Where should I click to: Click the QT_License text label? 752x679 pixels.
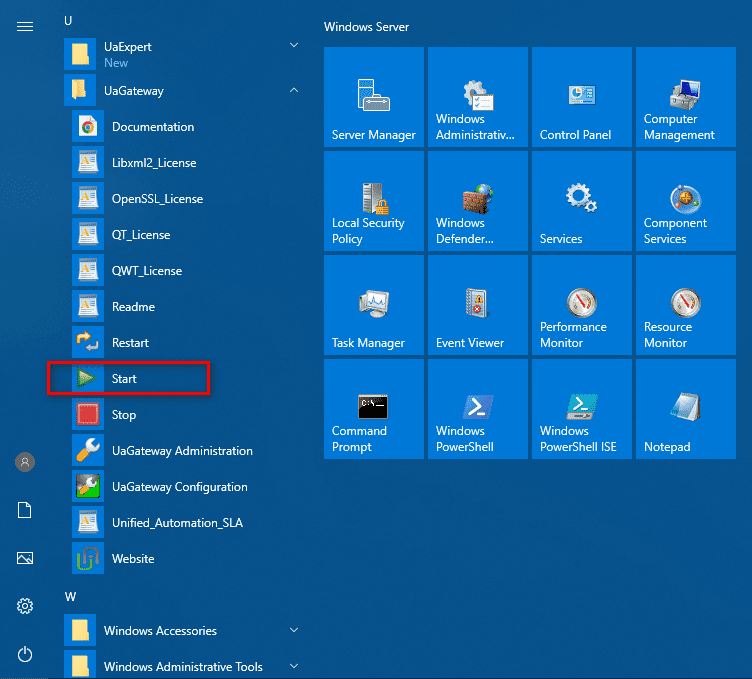tap(141, 235)
